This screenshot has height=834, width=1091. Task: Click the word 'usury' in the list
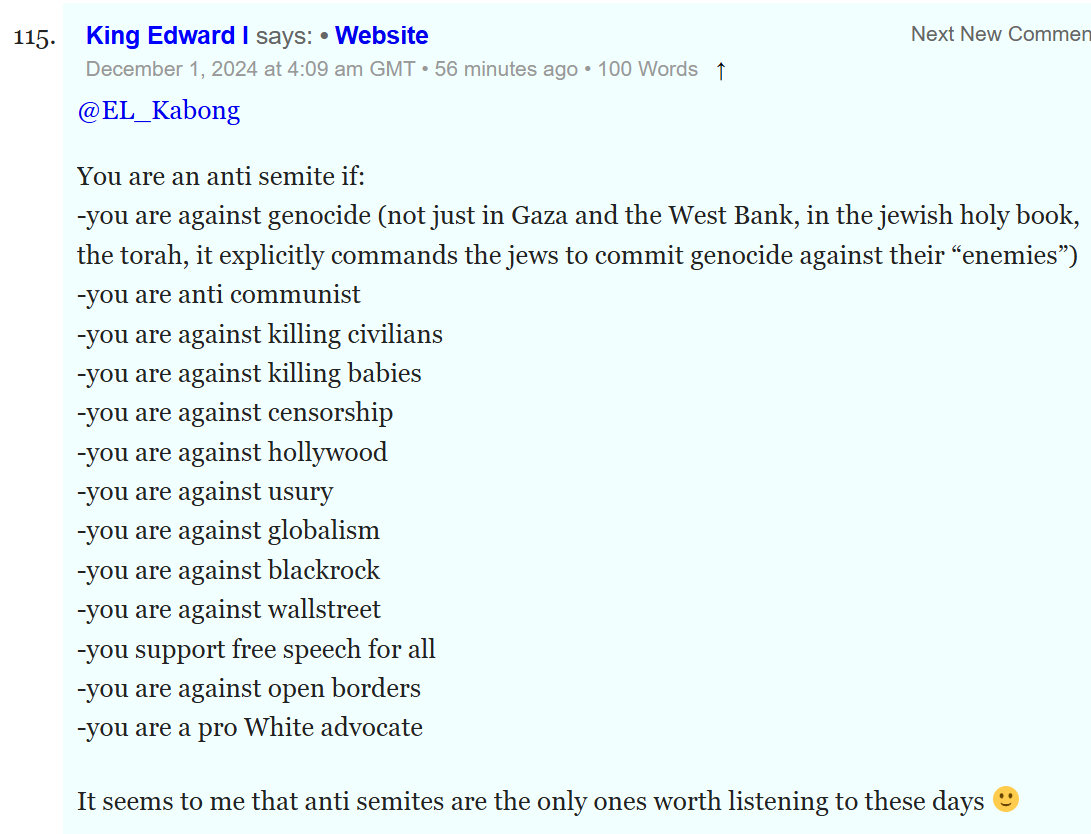(300, 491)
